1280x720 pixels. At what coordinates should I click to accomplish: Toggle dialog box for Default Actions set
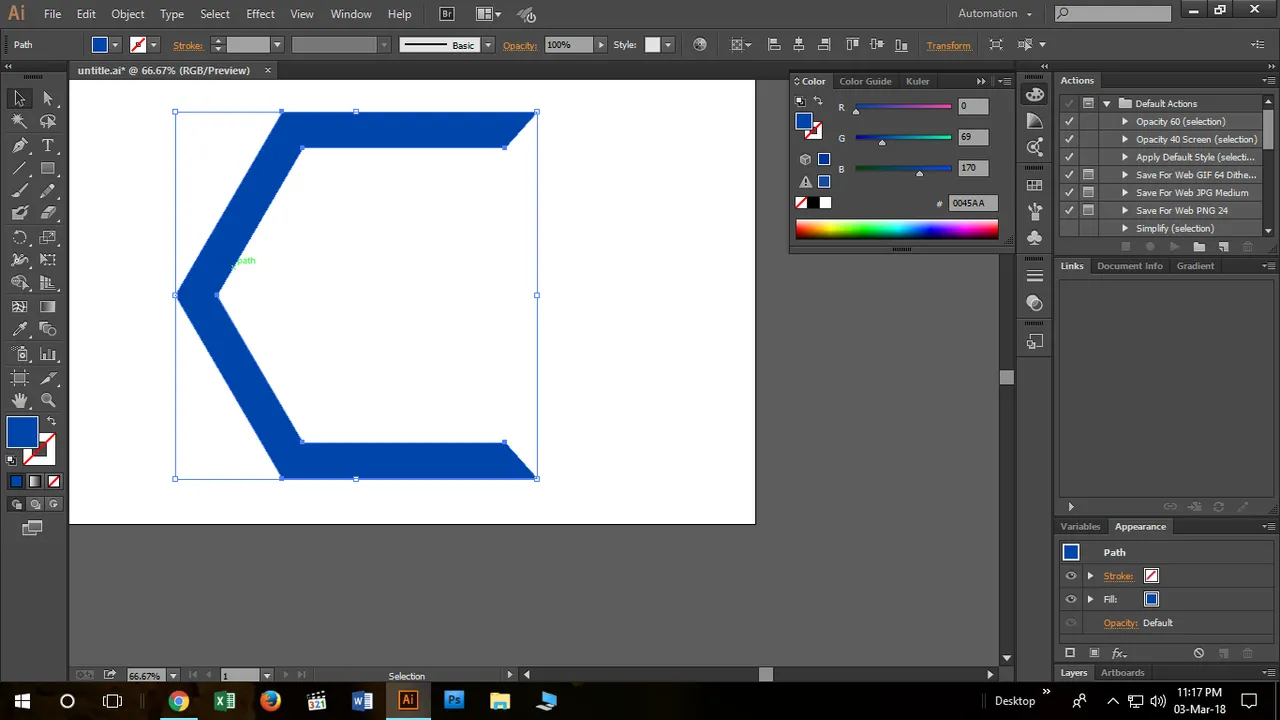click(x=1088, y=103)
